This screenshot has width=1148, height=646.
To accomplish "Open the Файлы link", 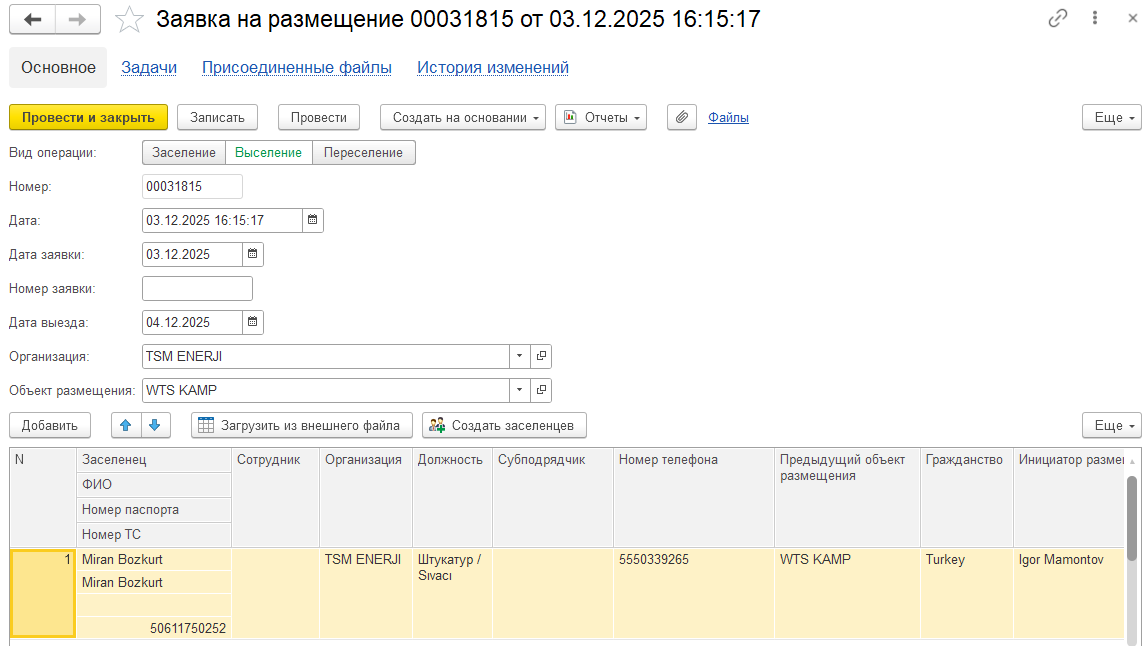I will click(x=728, y=117).
